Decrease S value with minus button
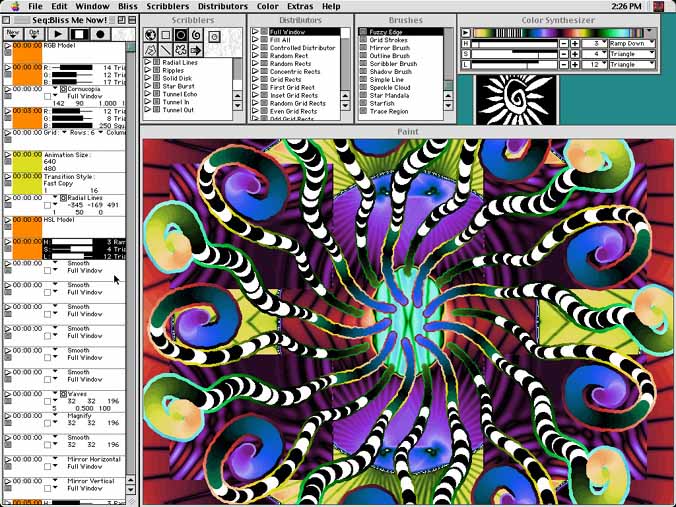The width and height of the screenshot is (676, 507). 564,54
